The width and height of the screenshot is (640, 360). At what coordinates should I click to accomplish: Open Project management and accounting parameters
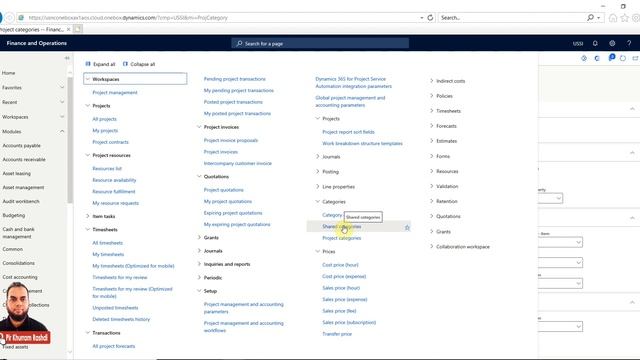point(244,308)
